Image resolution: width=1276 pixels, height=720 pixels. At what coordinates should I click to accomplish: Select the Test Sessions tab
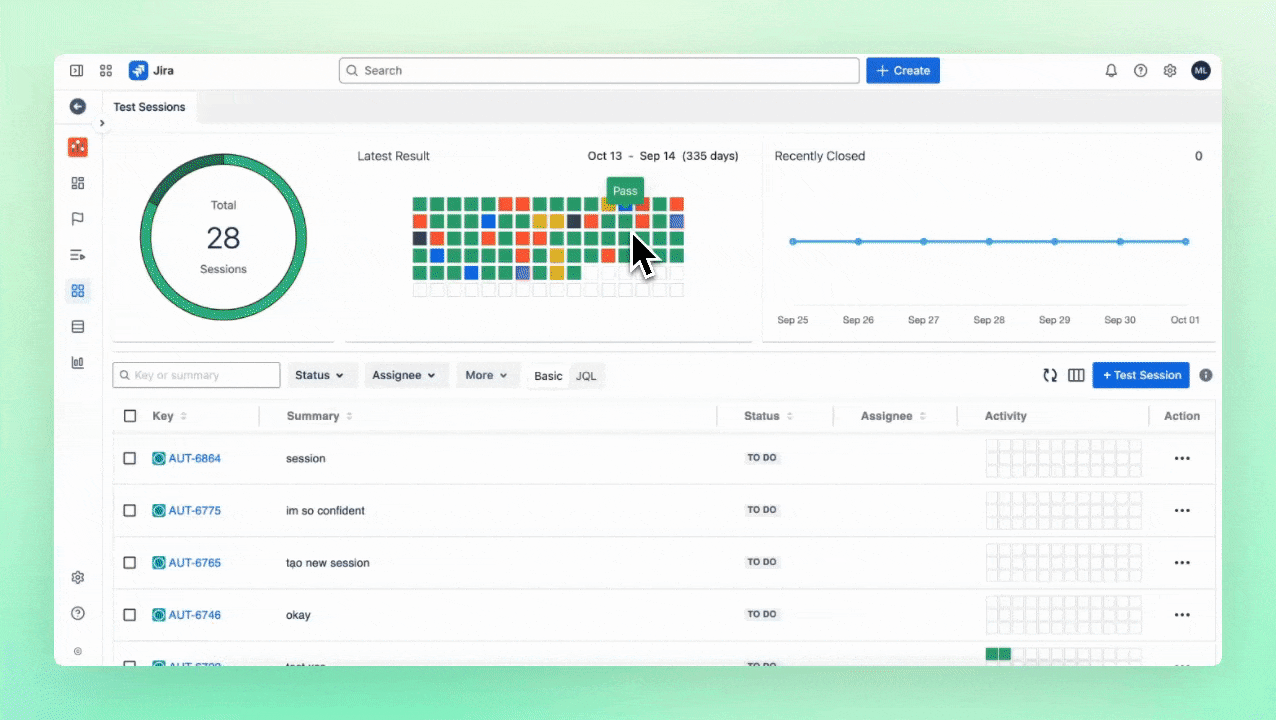tap(149, 107)
